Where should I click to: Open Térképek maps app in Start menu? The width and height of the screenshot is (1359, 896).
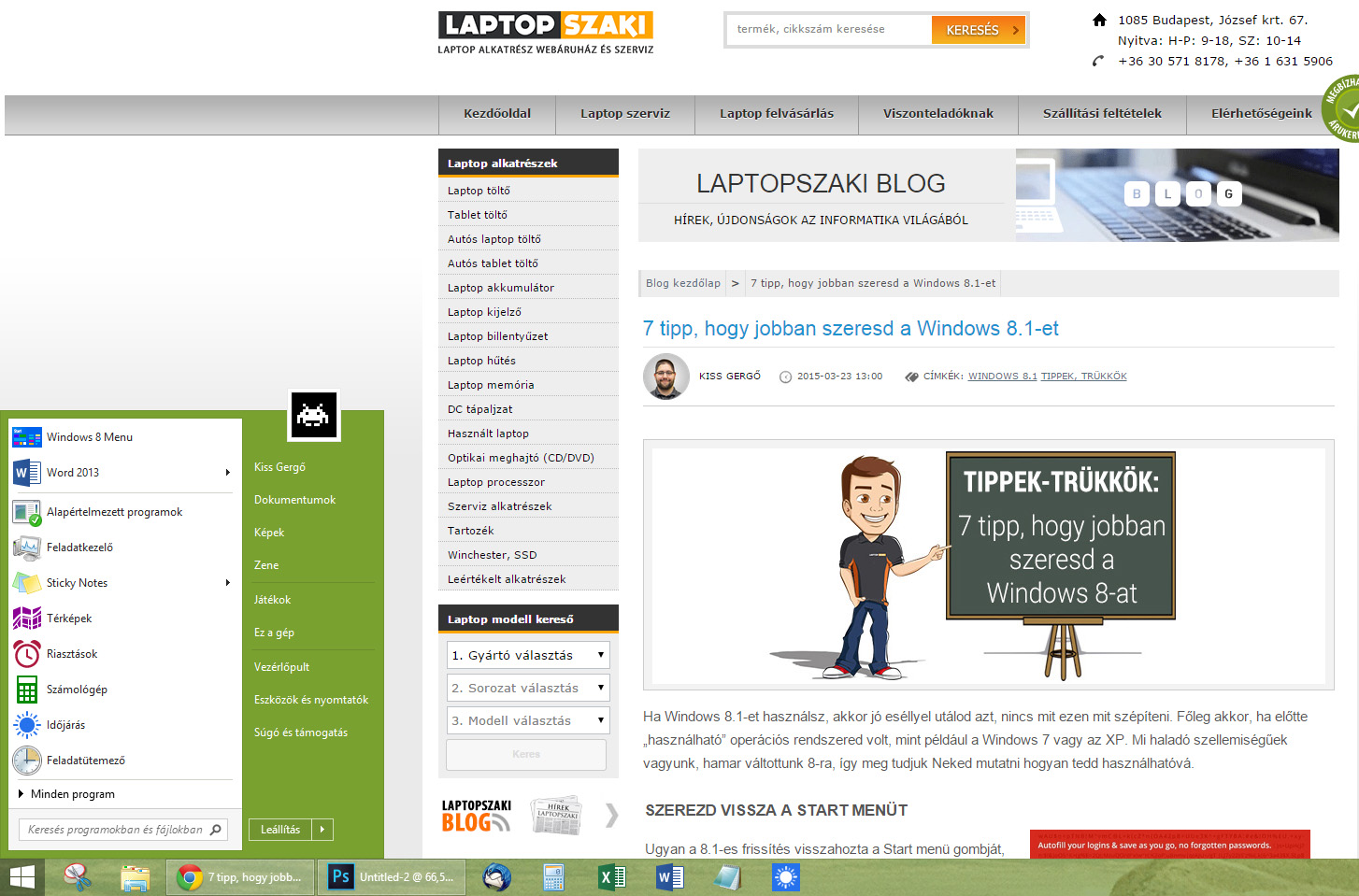click(69, 619)
